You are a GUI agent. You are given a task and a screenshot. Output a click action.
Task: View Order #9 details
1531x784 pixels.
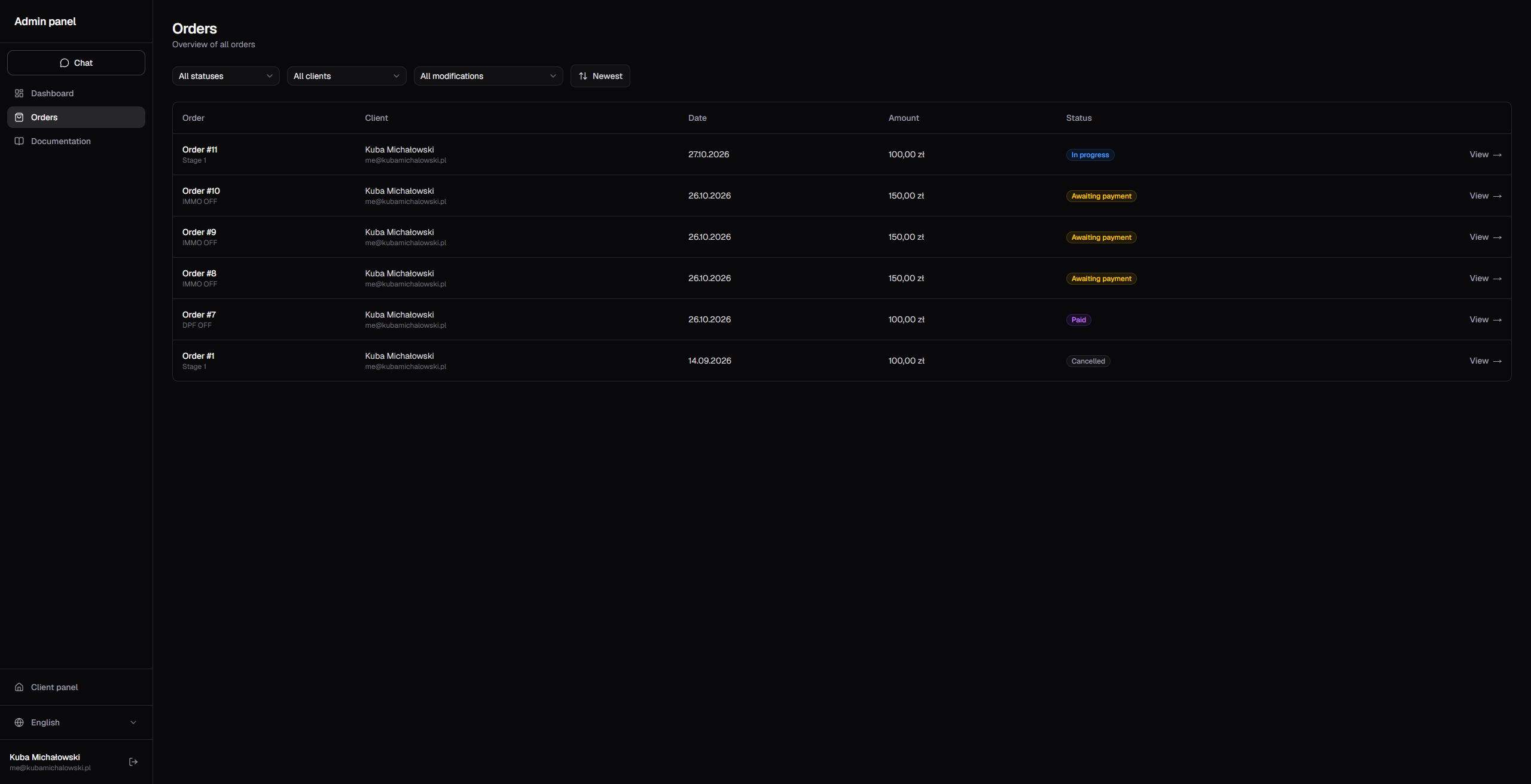coord(1486,237)
